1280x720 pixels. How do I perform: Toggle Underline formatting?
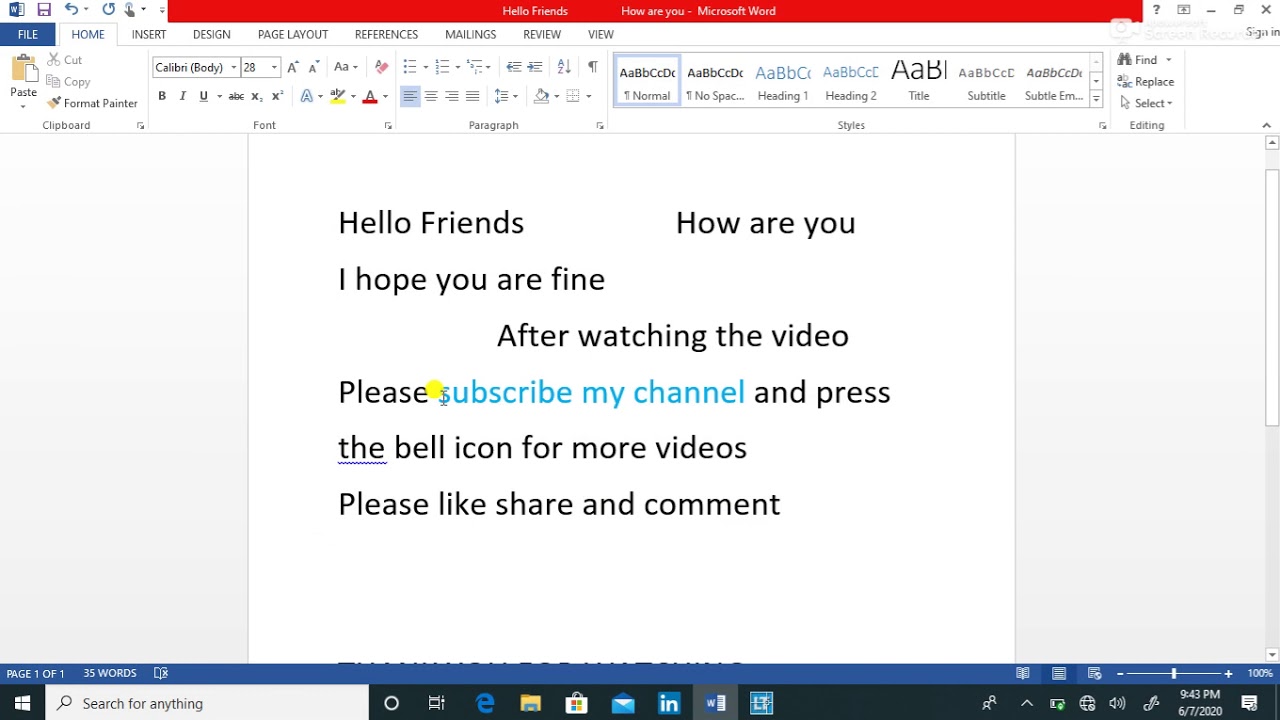[204, 96]
